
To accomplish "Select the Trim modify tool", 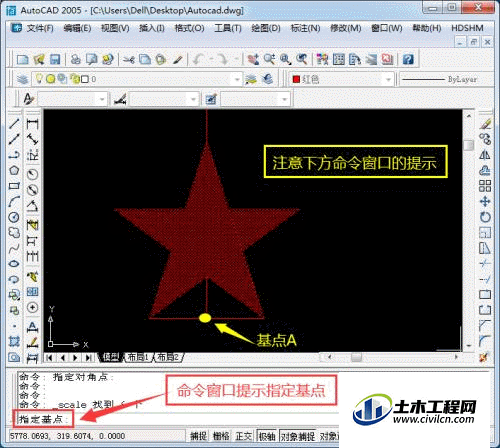I will [x=485, y=264].
